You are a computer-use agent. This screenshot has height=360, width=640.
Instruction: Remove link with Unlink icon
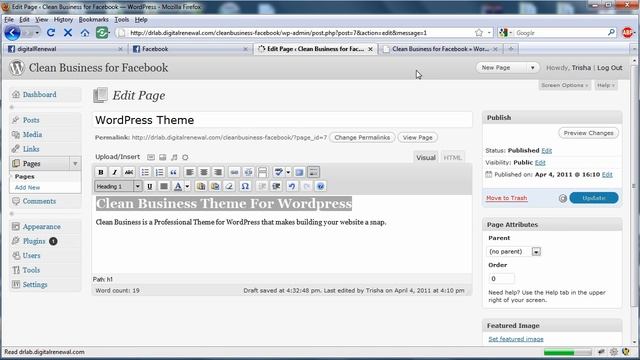(x=248, y=172)
